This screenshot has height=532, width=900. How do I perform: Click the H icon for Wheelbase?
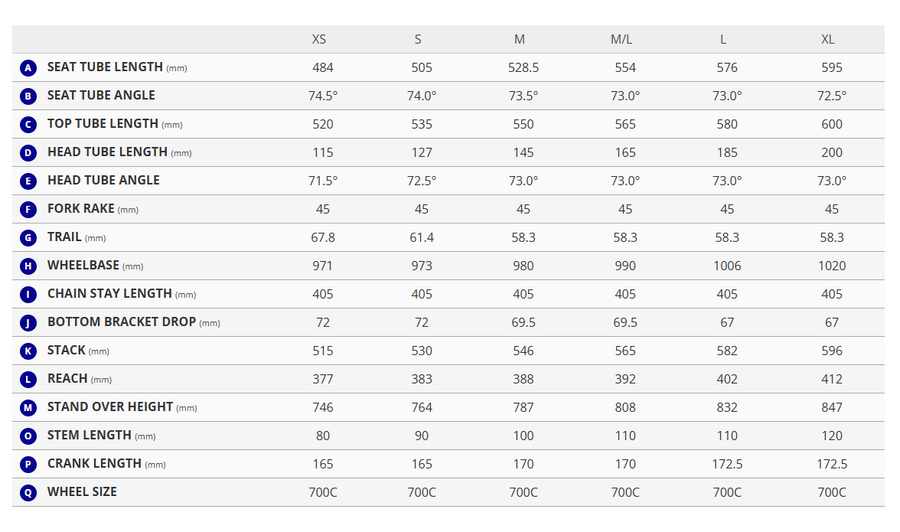(x=28, y=266)
